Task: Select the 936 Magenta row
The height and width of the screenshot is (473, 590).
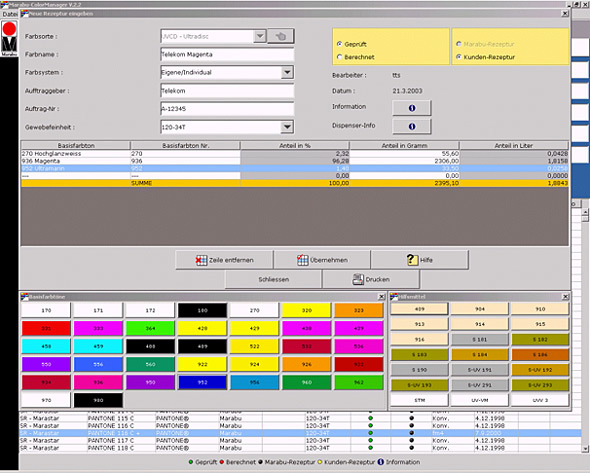Action: click(x=294, y=161)
